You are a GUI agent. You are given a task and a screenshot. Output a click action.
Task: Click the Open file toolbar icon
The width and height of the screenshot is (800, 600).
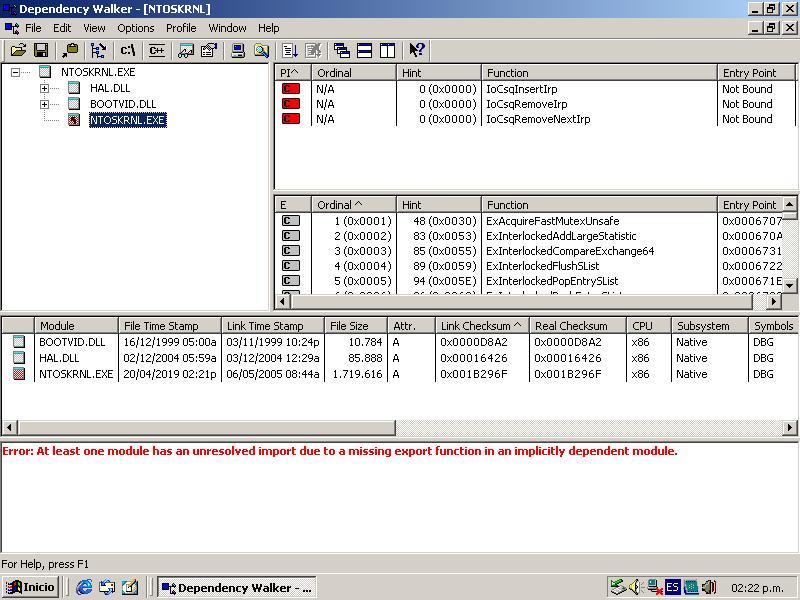coord(18,50)
